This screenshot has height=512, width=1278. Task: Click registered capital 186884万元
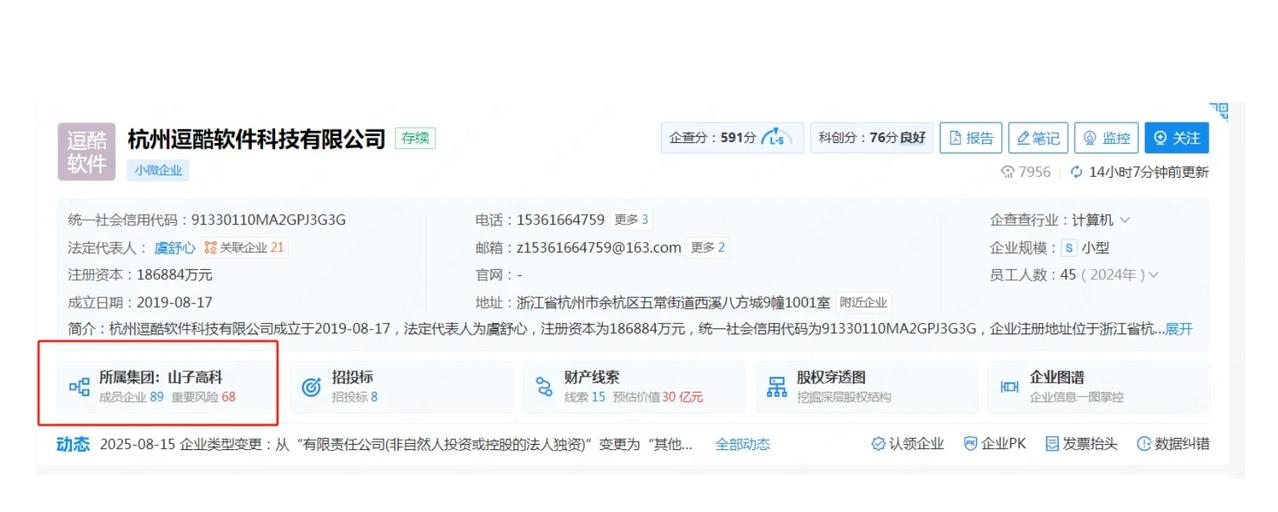176,274
